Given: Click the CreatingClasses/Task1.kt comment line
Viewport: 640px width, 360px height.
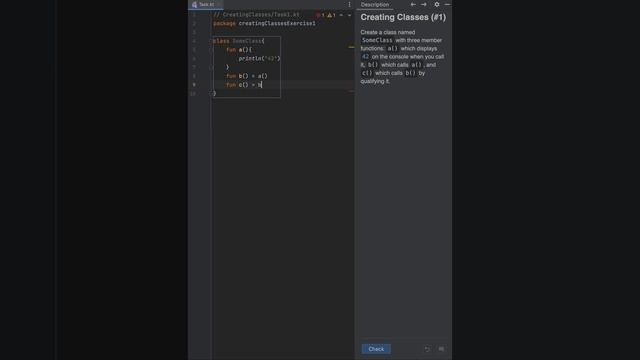Looking at the screenshot, I should (256, 15).
